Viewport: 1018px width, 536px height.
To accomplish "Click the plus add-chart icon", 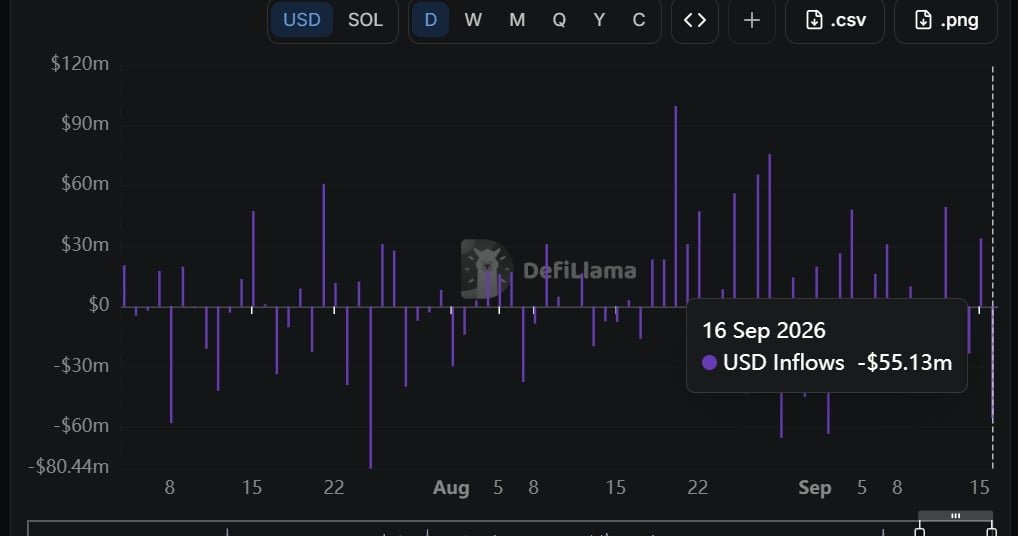I will (x=752, y=20).
